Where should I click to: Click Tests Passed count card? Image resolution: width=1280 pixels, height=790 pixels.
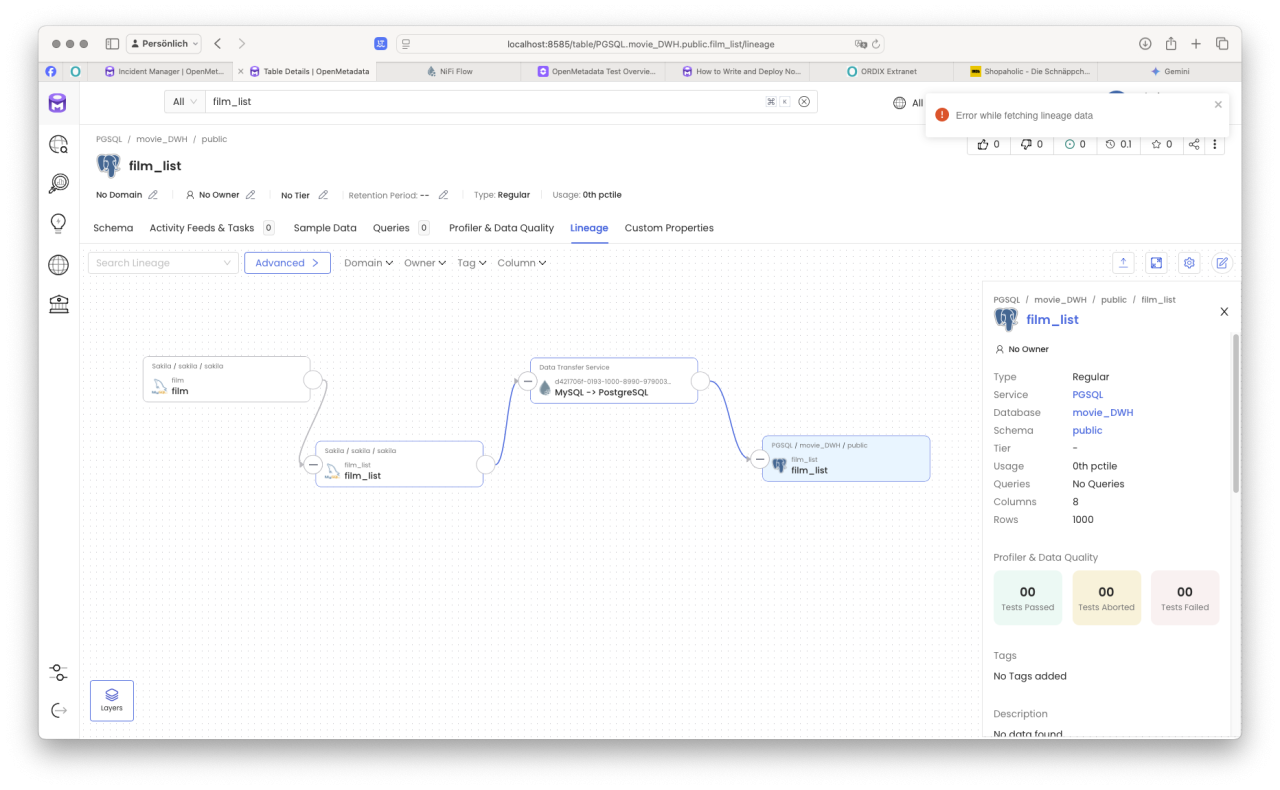pyautogui.click(x=1027, y=598)
